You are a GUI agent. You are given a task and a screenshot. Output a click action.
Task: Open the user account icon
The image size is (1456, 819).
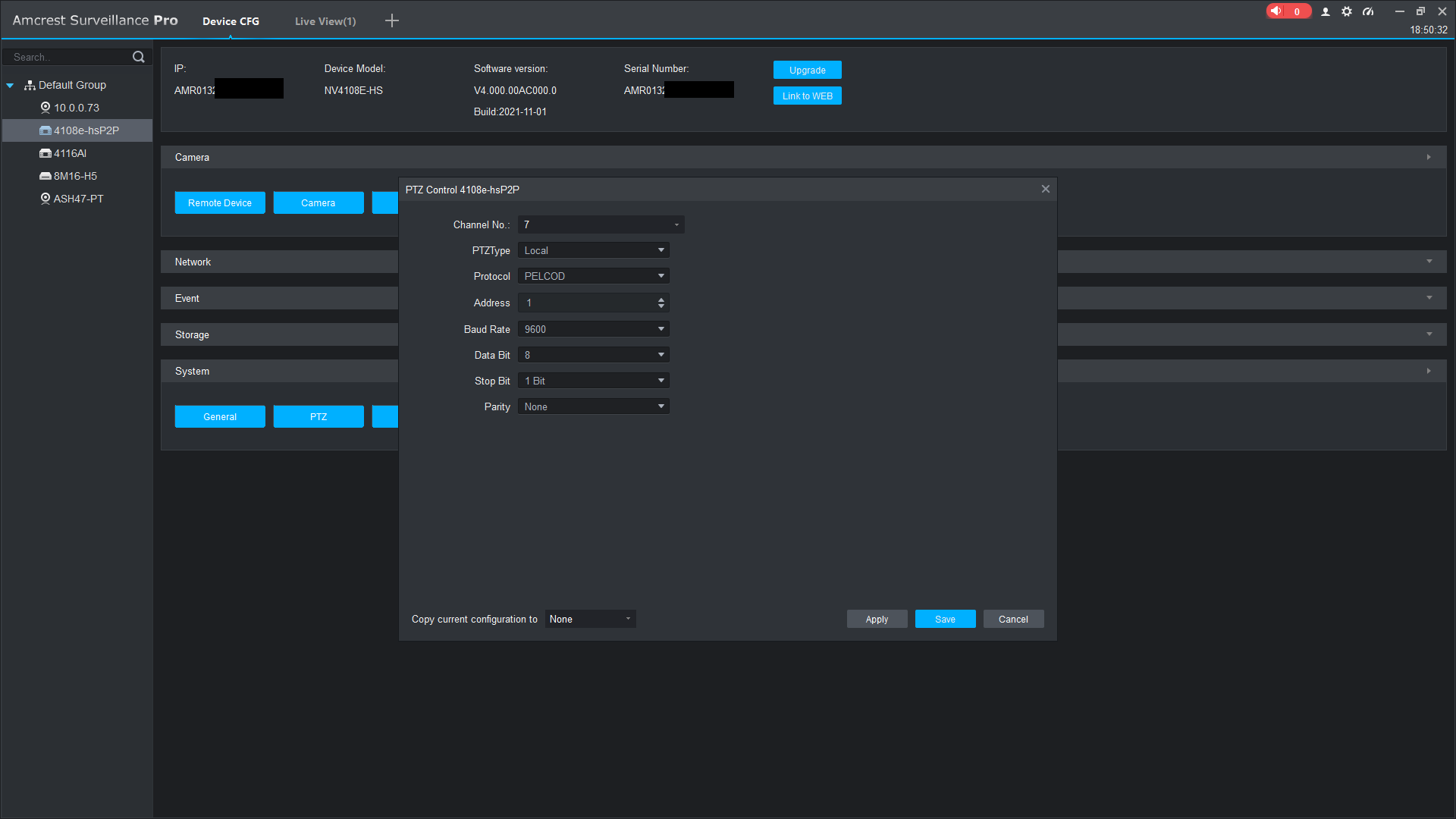[x=1326, y=11]
